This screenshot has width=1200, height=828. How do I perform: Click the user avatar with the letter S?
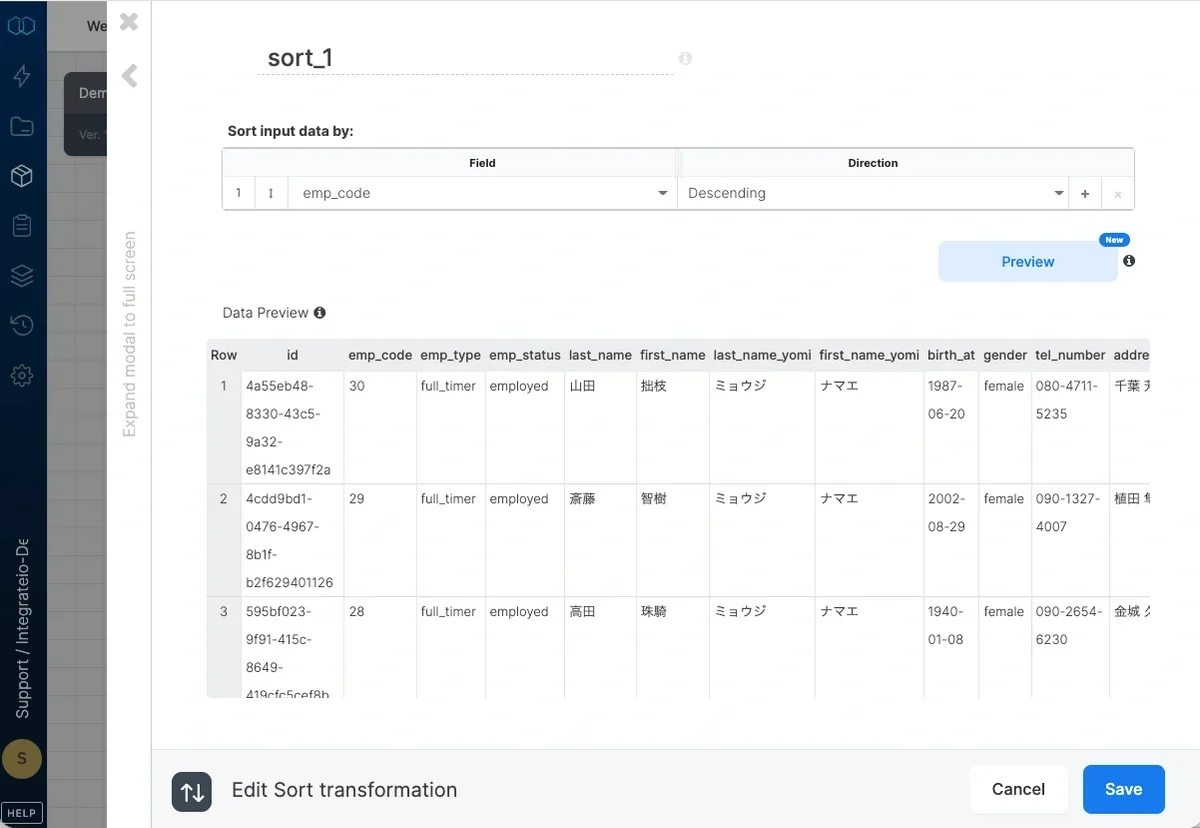pos(22,759)
